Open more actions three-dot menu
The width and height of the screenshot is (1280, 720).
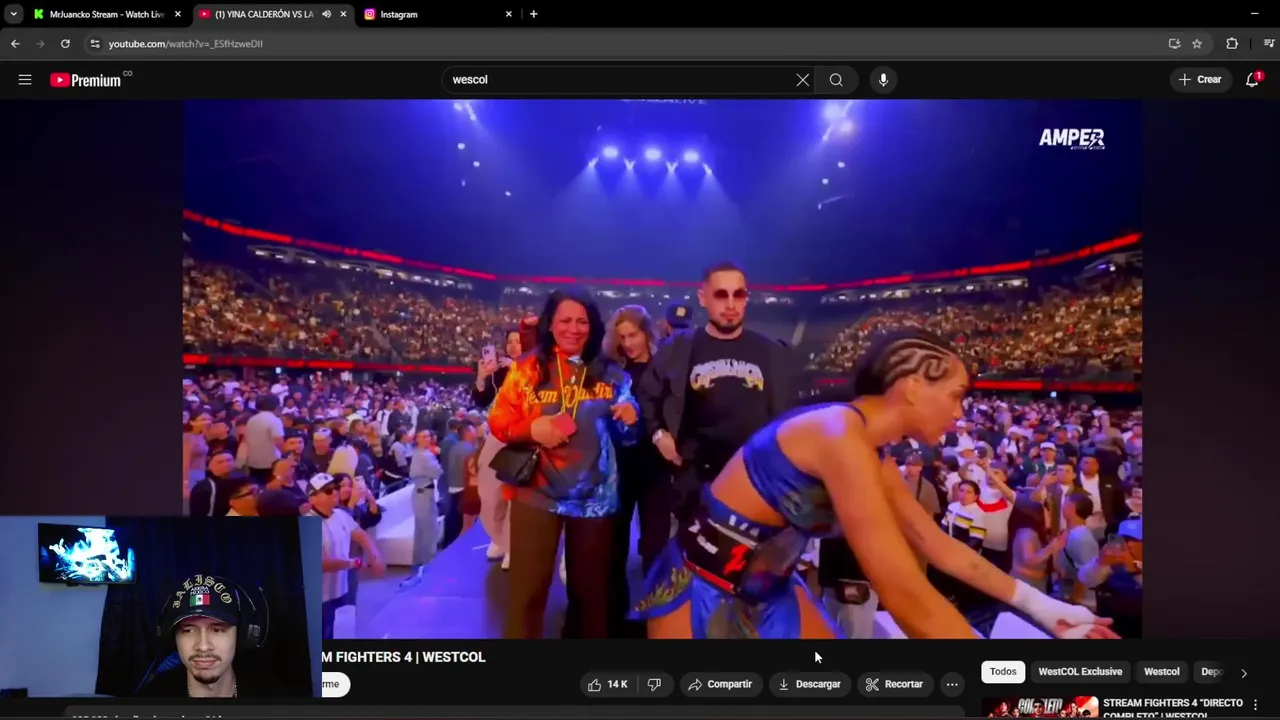pos(952,685)
